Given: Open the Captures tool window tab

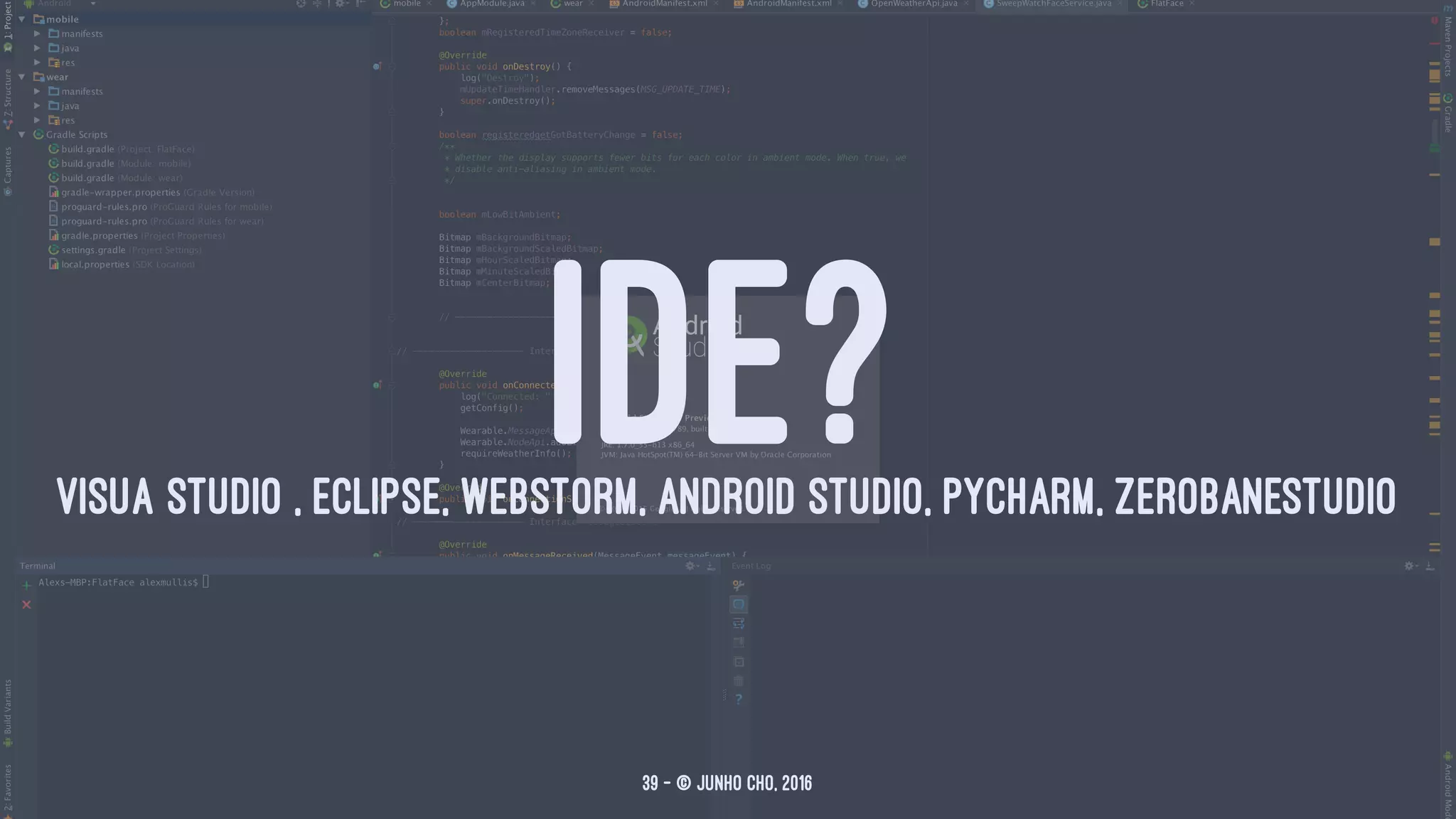Looking at the screenshot, I should pyautogui.click(x=8, y=171).
